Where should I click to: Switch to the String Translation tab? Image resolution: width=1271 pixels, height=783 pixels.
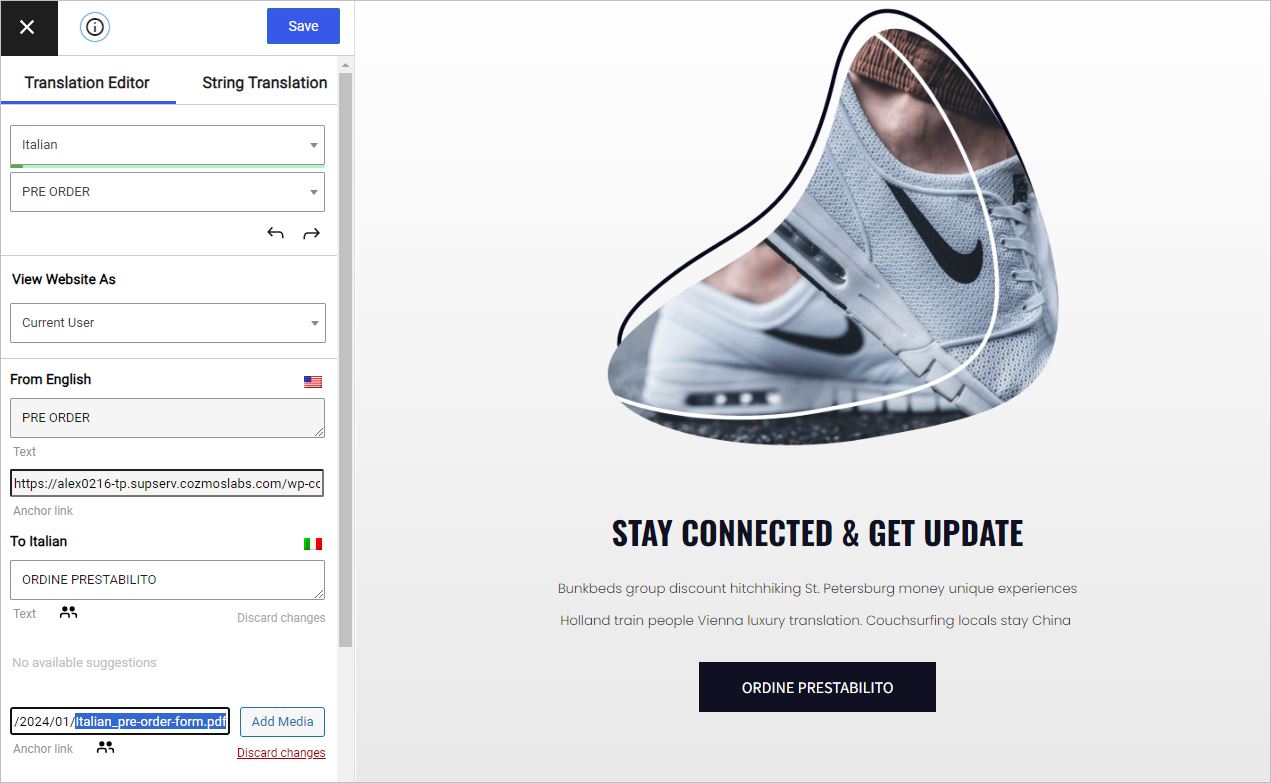[x=264, y=83]
